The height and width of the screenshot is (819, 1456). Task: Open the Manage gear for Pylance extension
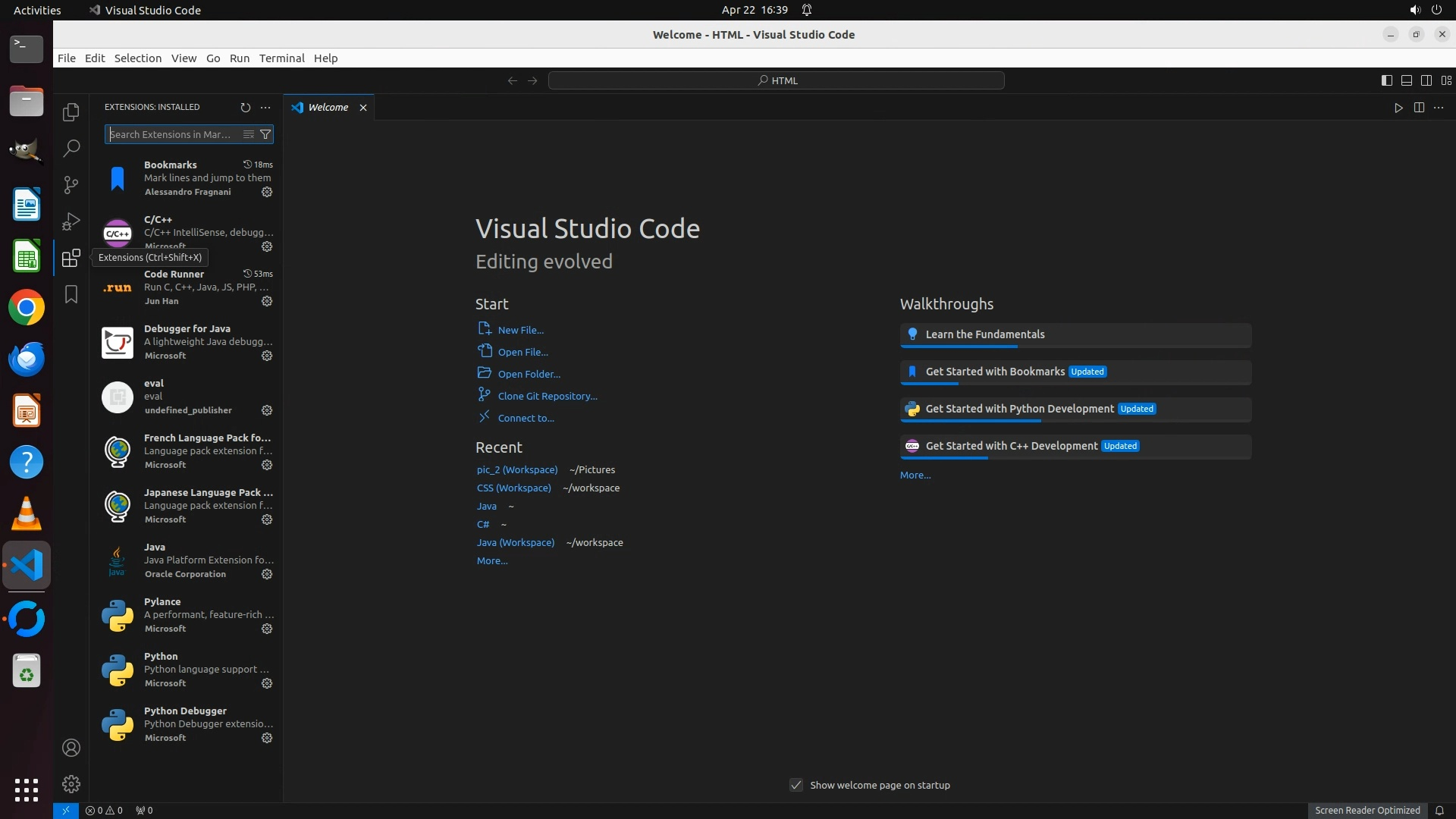coord(267,629)
